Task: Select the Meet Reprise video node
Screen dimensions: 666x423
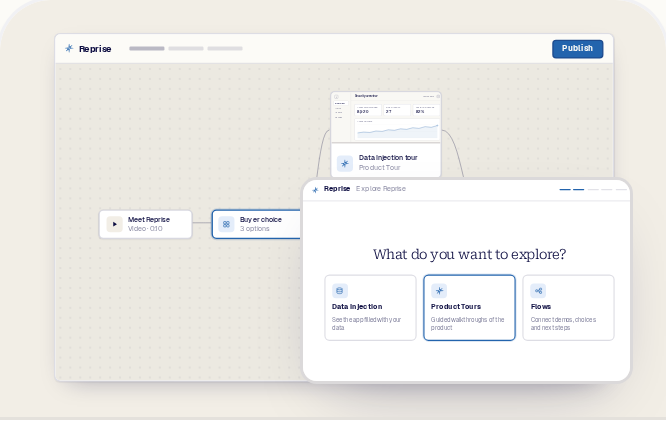Action: coord(146,224)
